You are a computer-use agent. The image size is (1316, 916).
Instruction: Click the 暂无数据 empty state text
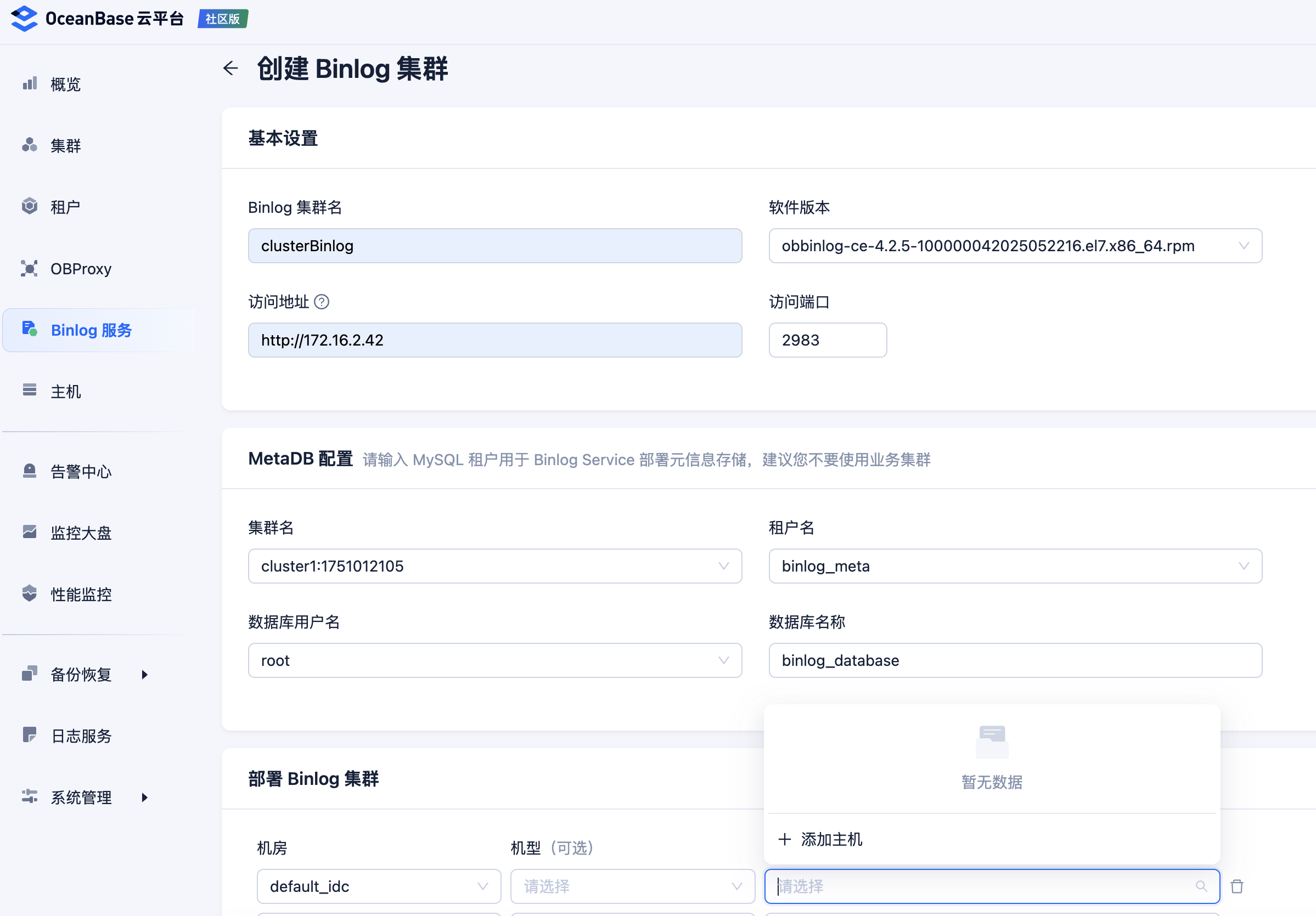pos(992,782)
